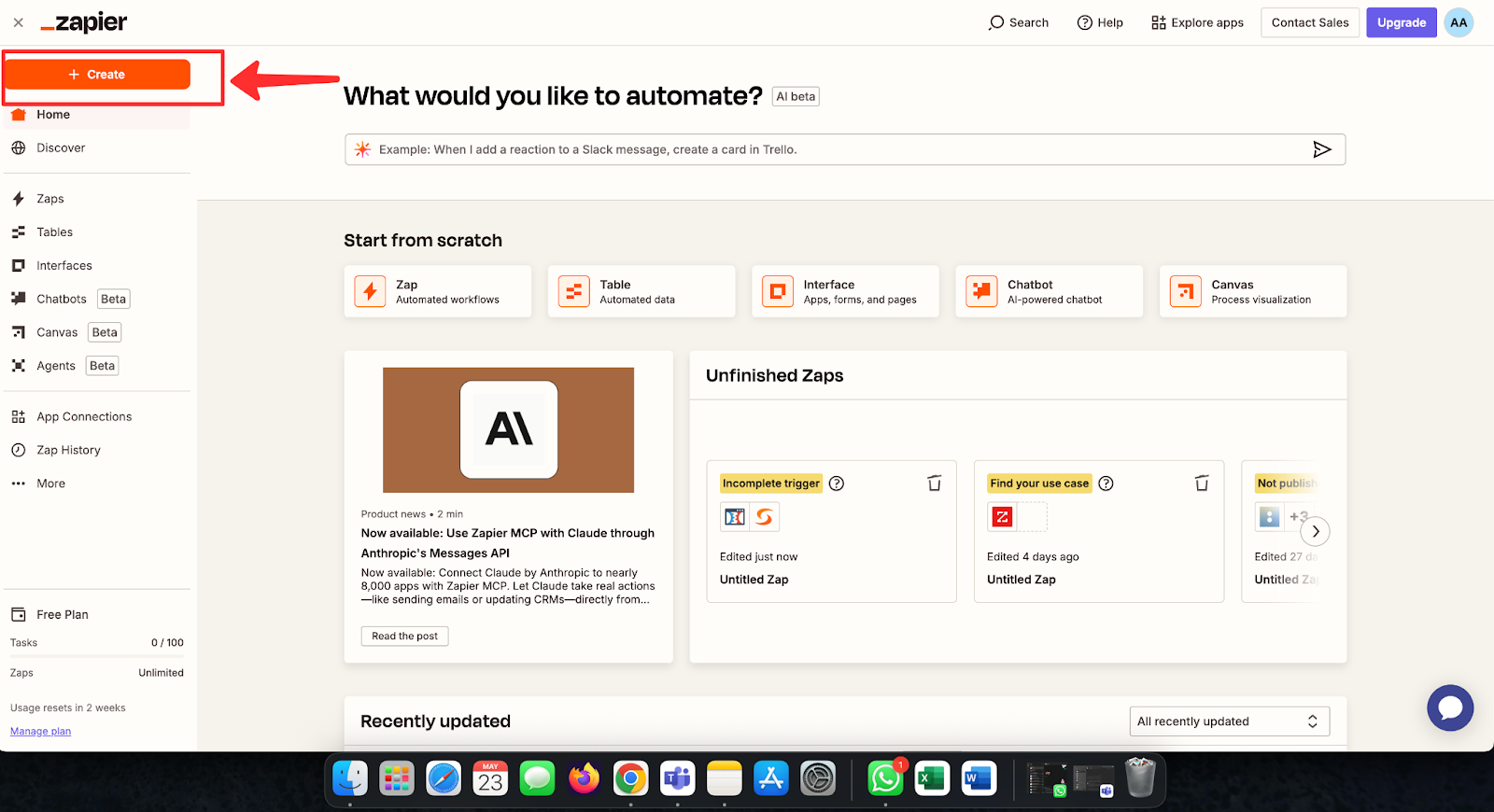The image size is (1494, 812).
Task: Delete the Incomplete trigger Untitled Zap
Action: click(x=934, y=483)
